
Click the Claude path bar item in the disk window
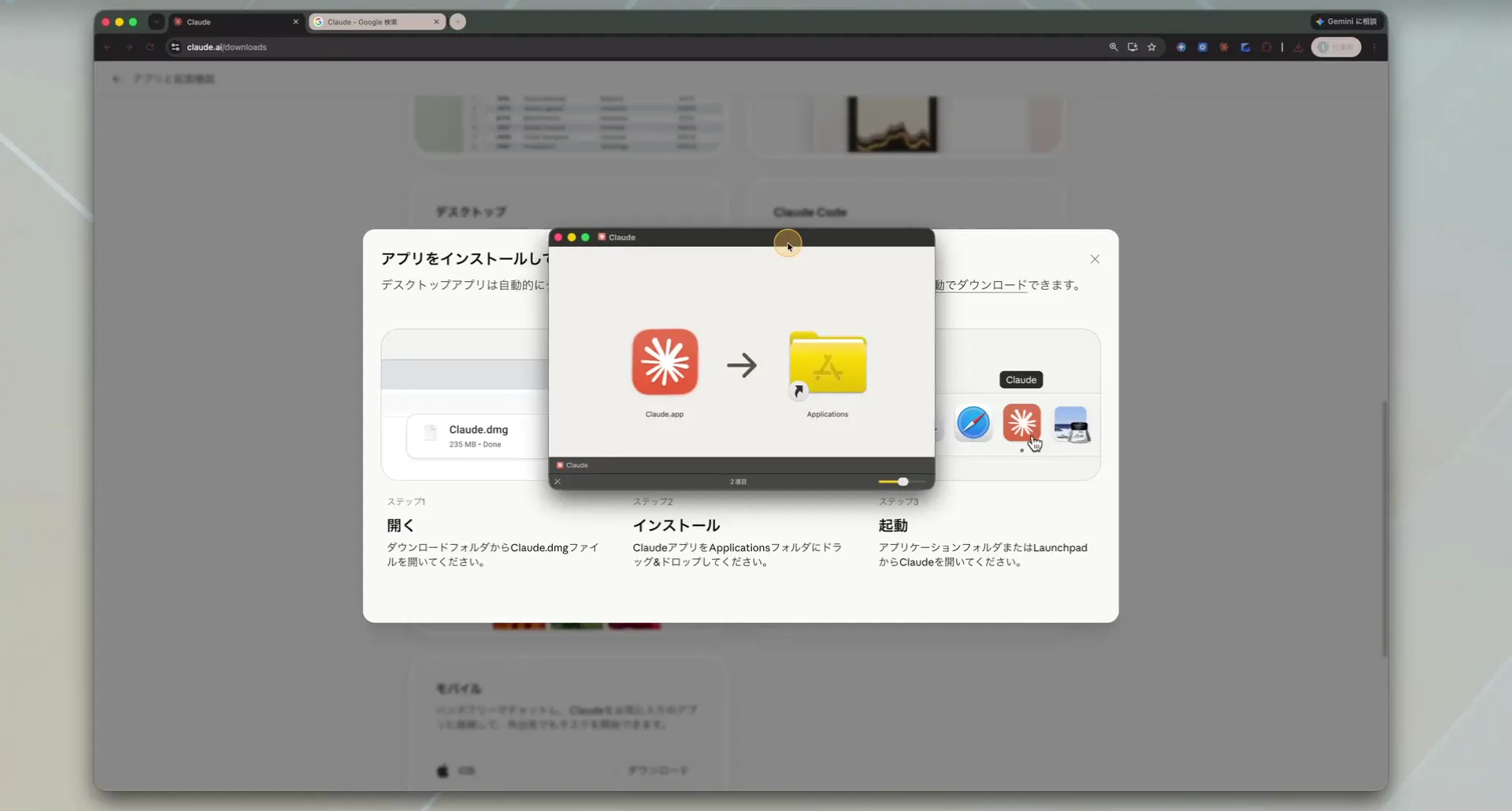pos(573,465)
